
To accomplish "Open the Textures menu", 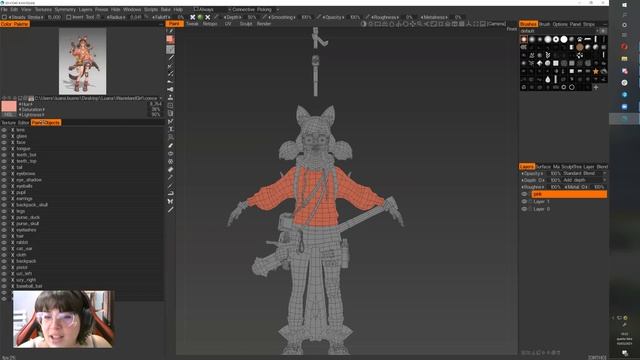I will [43, 9].
